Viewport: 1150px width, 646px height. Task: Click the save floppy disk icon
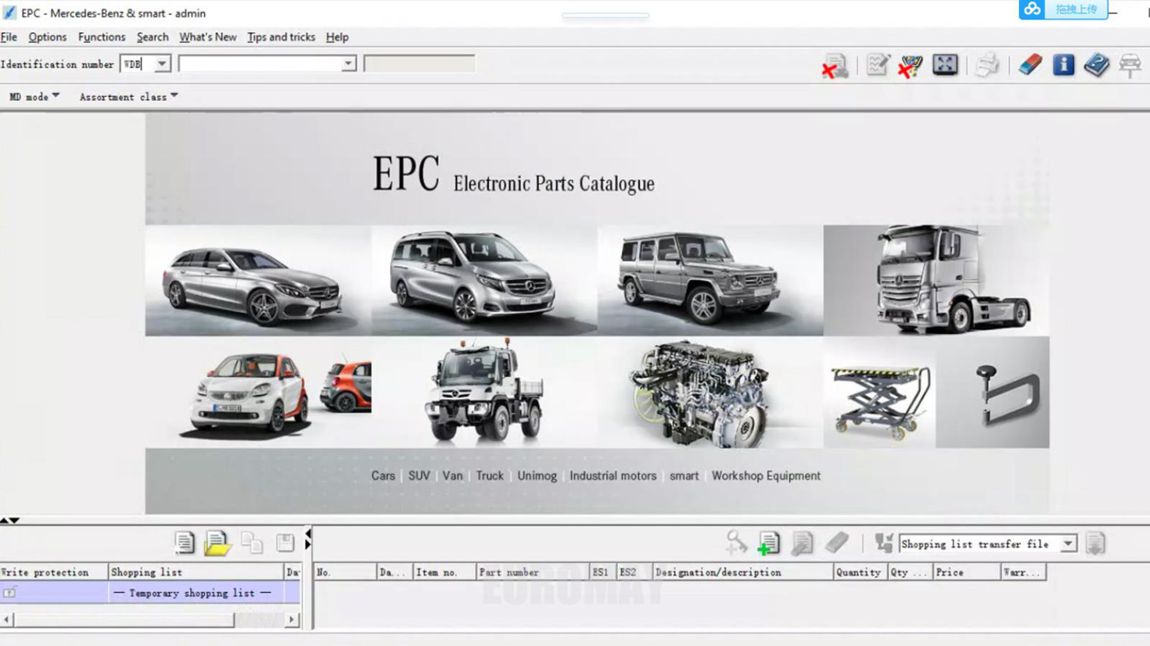tap(285, 543)
